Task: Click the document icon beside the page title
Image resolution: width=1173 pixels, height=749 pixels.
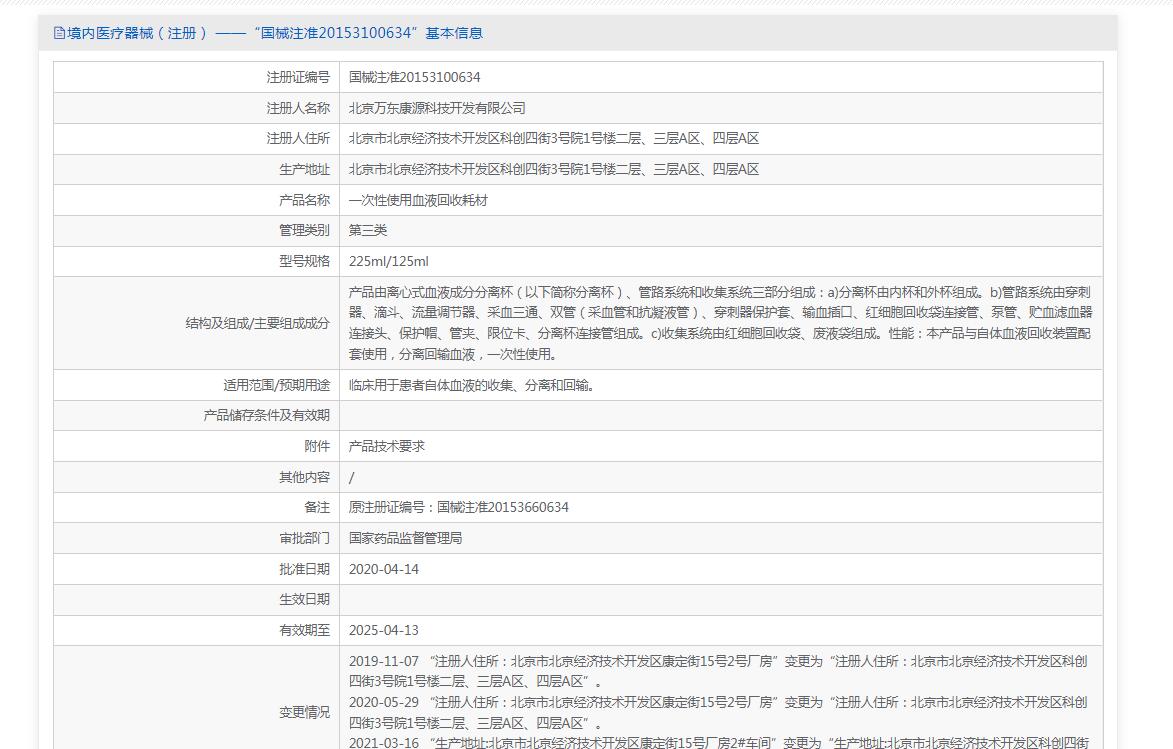Action: coord(59,33)
